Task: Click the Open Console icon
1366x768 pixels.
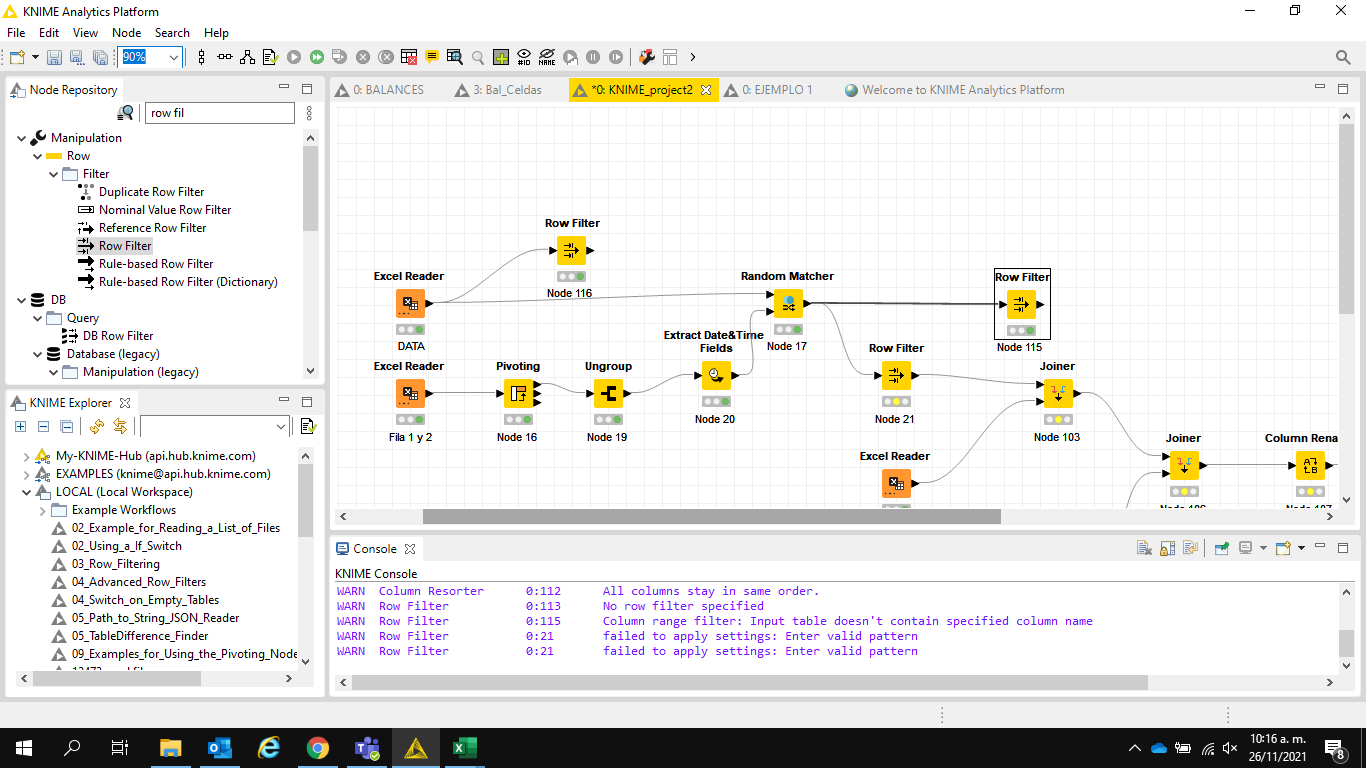Action: pyautogui.click(x=1283, y=548)
